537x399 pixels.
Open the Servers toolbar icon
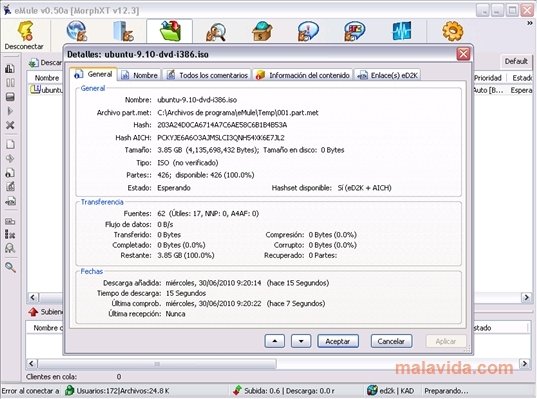click(123, 31)
